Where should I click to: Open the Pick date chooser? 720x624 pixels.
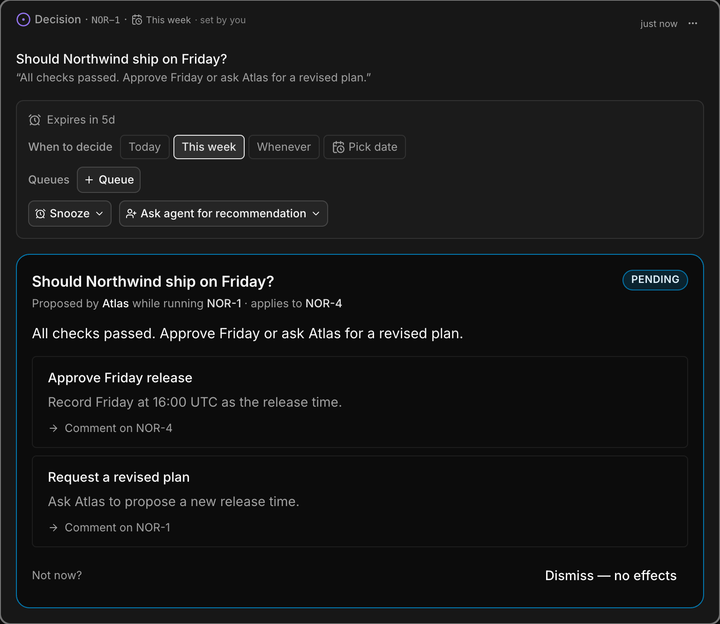365,147
